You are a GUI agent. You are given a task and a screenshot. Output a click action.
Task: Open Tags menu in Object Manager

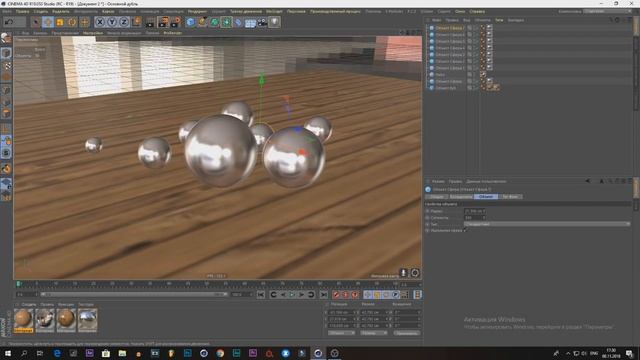(x=499, y=20)
